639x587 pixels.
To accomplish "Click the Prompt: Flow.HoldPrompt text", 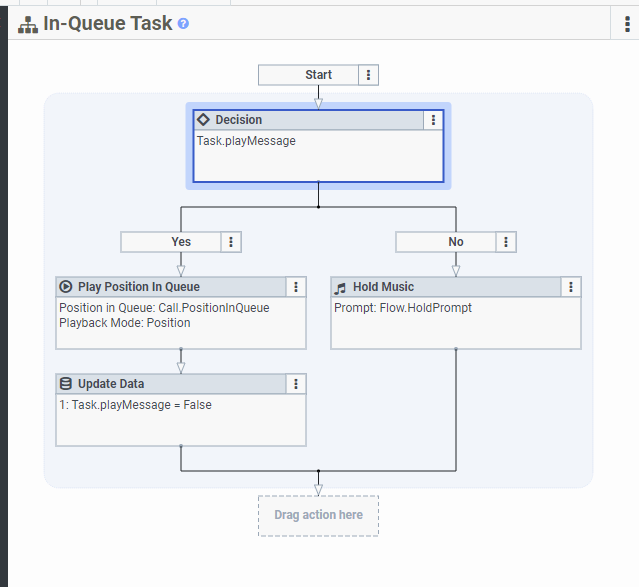I will (403, 308).
